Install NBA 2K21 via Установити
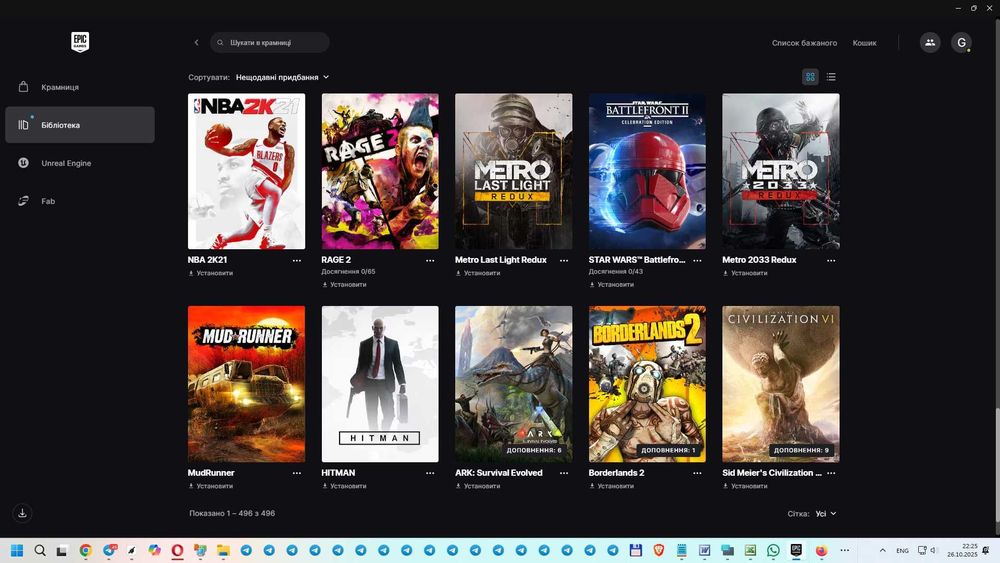Image resolution: width=1000 pixels, height=563 pixels. [210, 273]
